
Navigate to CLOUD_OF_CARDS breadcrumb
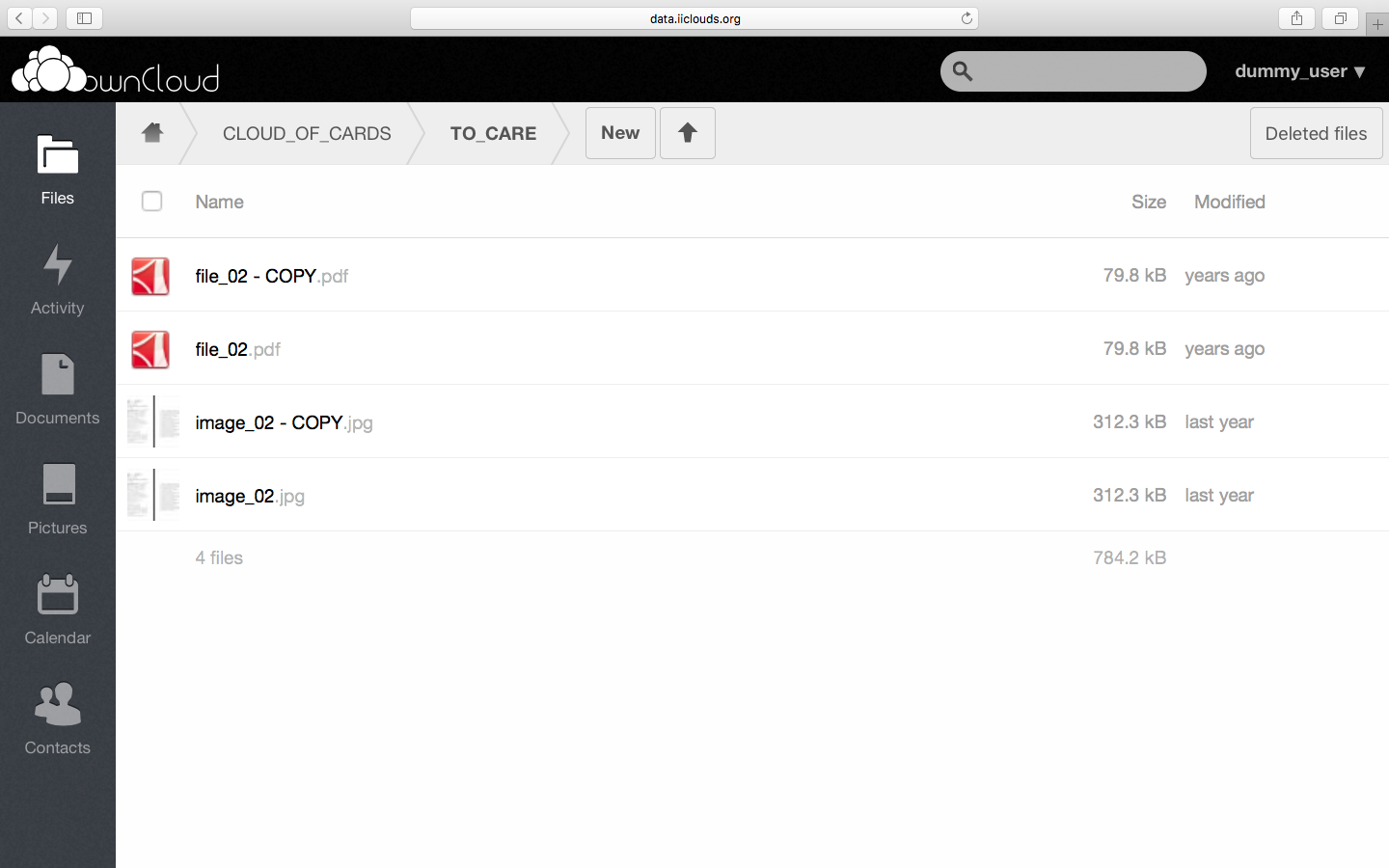point(307,133)
